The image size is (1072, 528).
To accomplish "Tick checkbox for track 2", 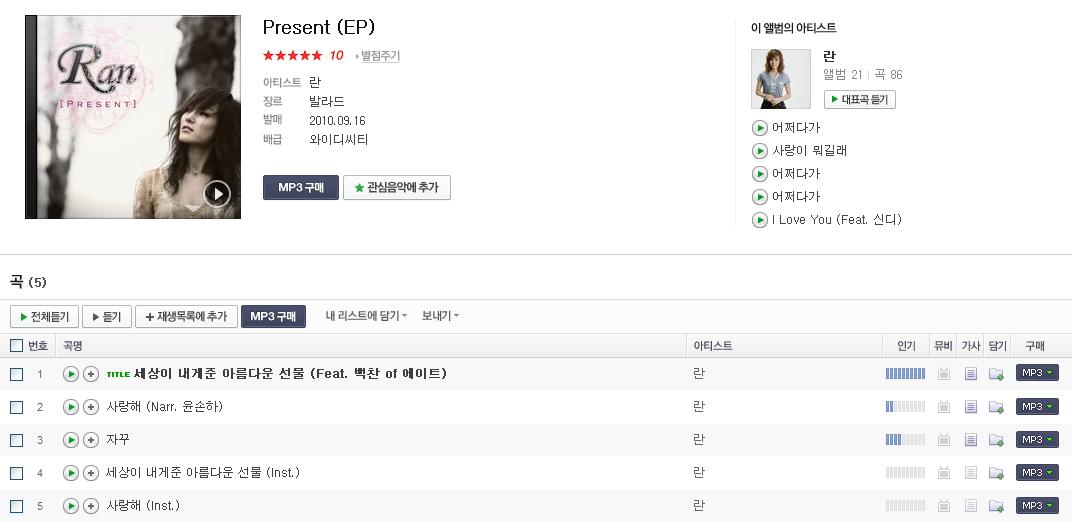I will 16,408.
